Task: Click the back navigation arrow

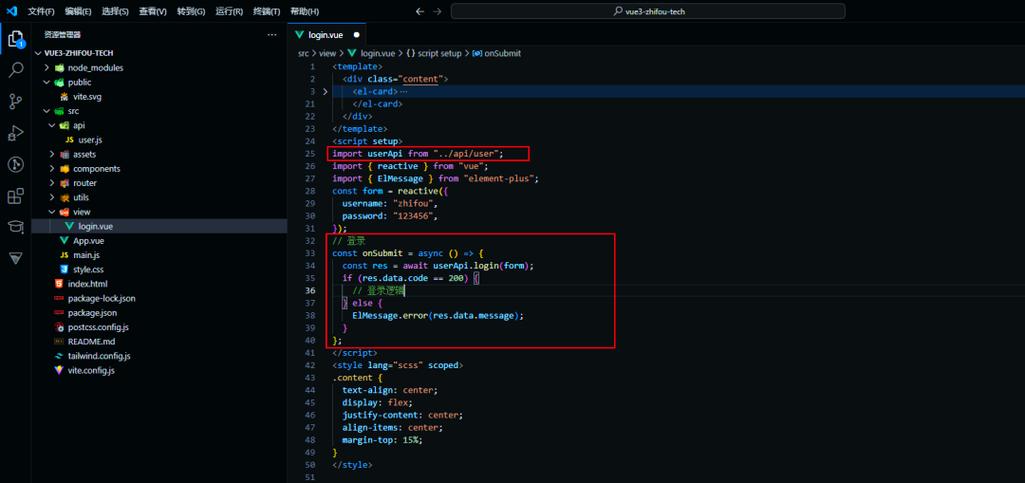Action: 420,11
